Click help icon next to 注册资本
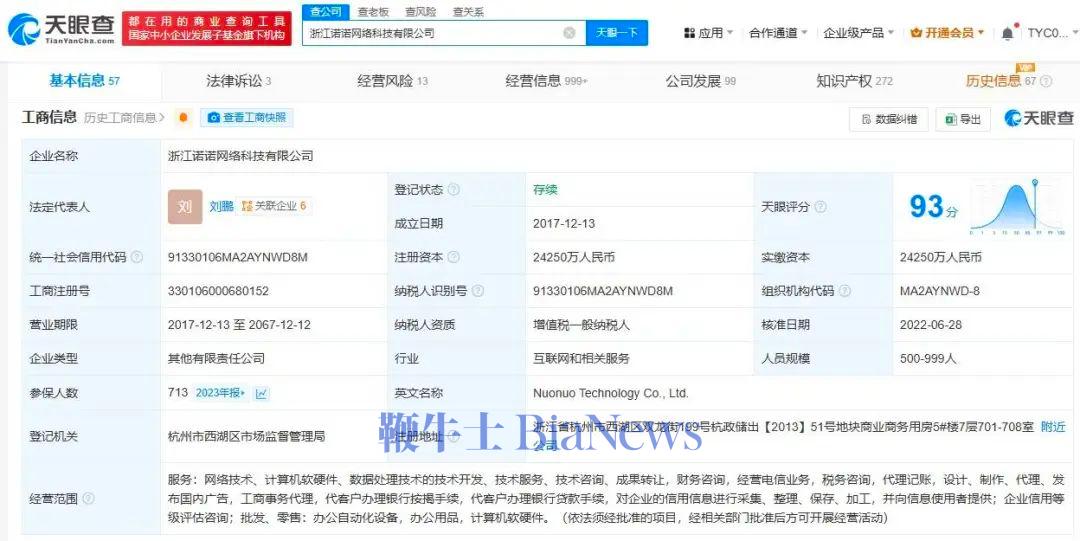 [x=454, y=257]
